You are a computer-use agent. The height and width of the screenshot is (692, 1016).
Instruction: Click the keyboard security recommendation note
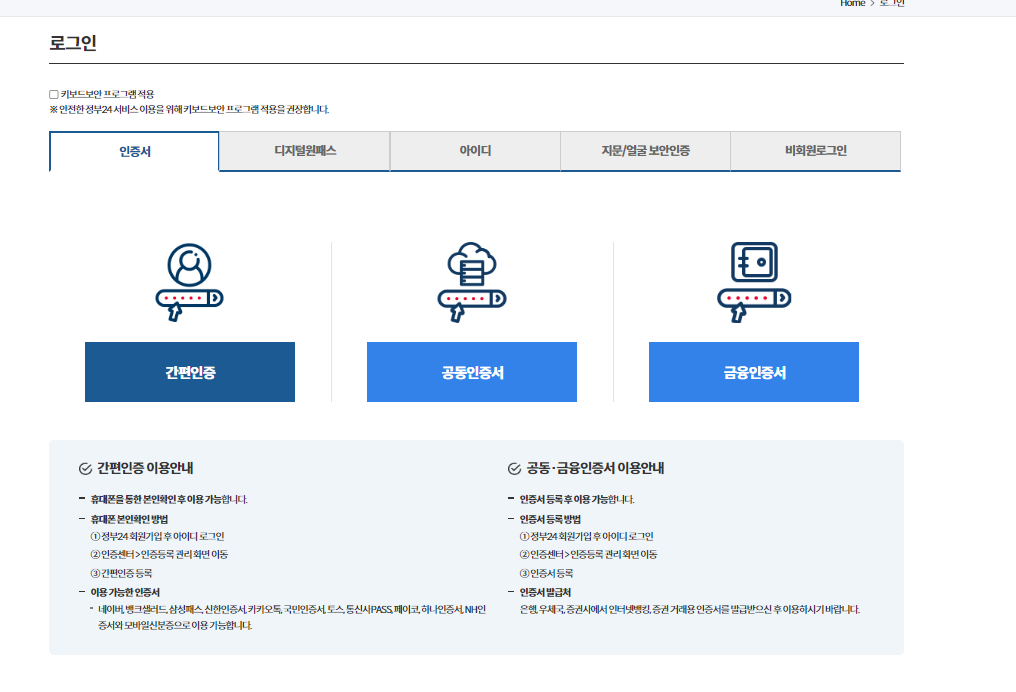(189, 110)
